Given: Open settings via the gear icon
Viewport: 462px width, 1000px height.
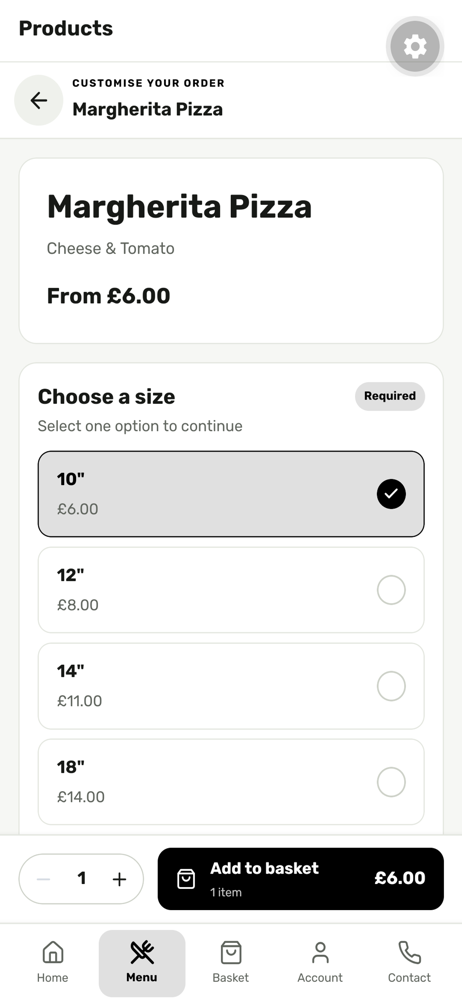Looking at the screenshot, I should [415, 47].
